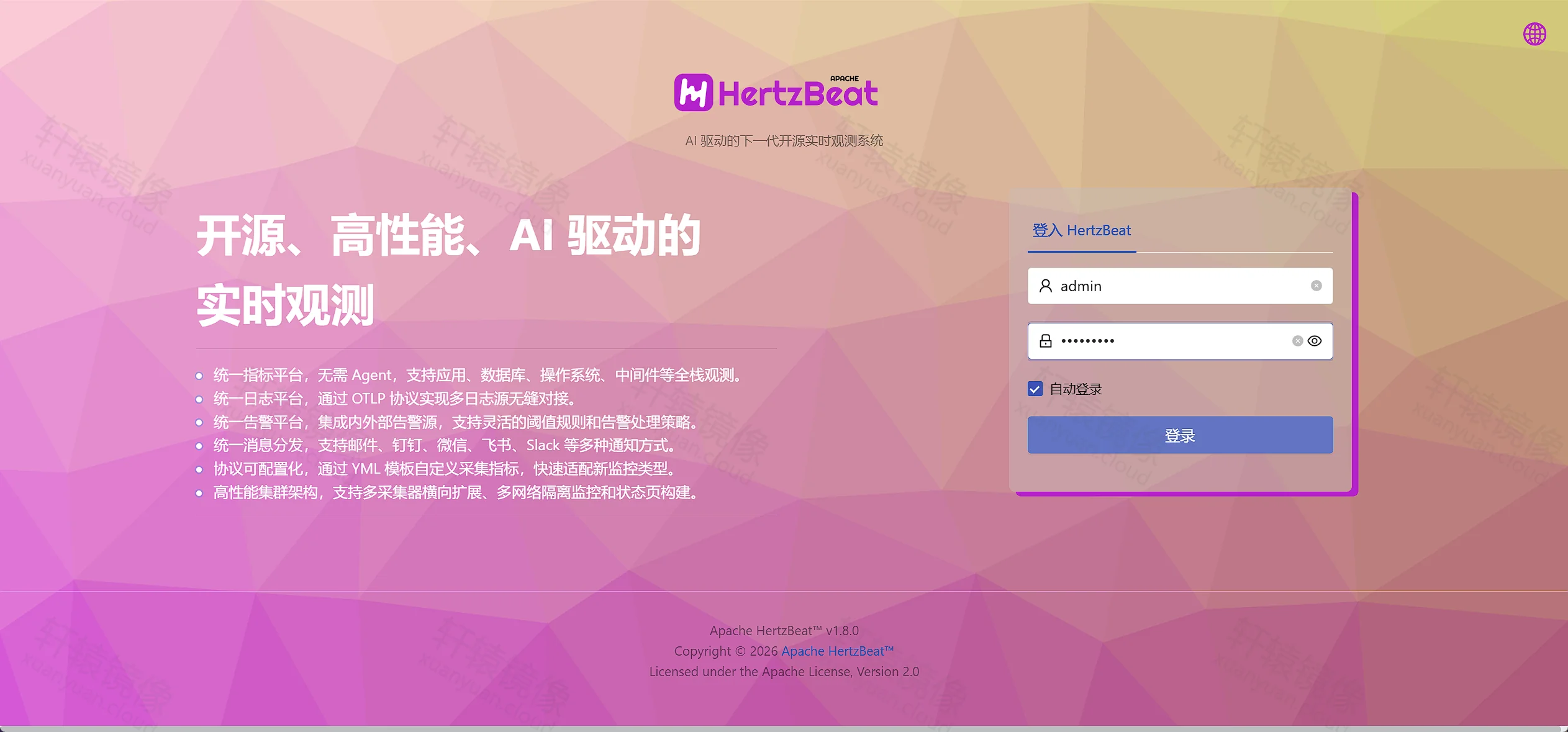Click the 实时观测 heading line
Screen dimensions: 1568x732
286,305
